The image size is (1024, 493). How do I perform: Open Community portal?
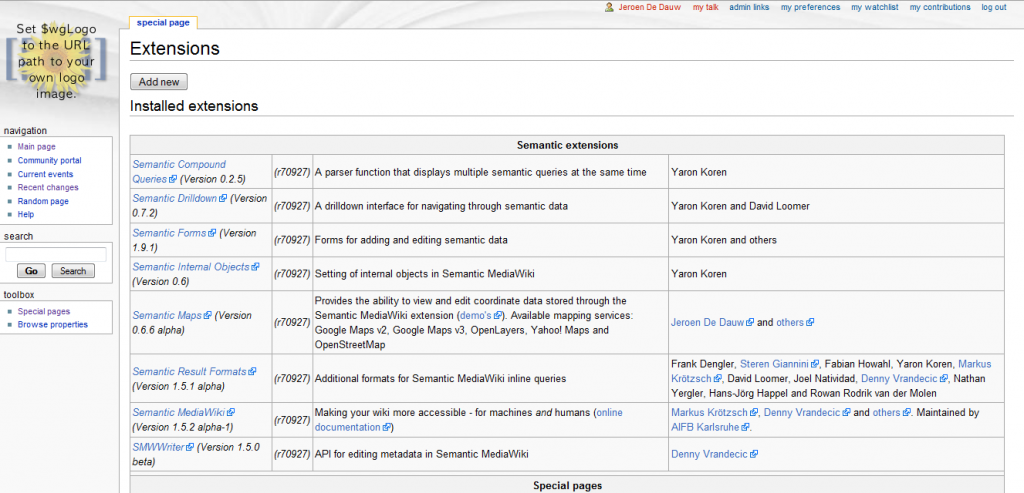[x=50, y=161]
